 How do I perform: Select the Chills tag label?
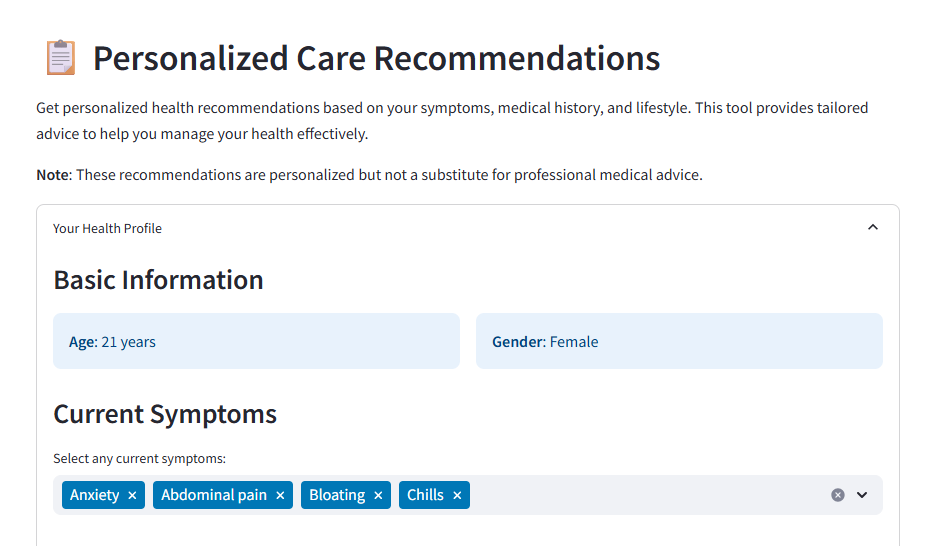coord(425,495)
